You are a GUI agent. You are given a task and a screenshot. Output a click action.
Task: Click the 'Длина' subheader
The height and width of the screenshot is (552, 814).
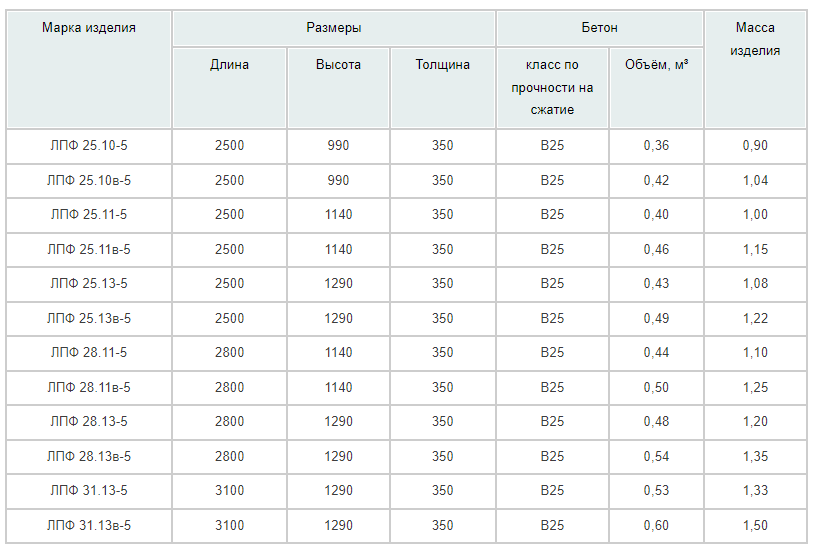click(229, 65)
